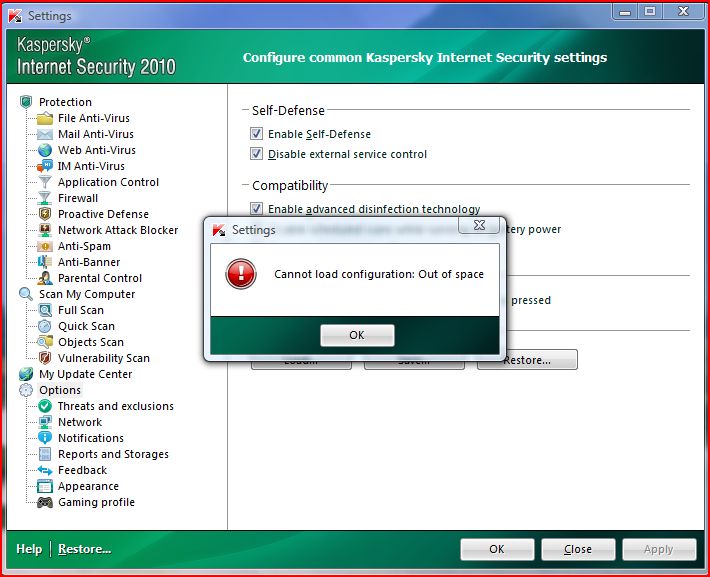The width and height of the screenshot is (710, 577).
Task: Click the Close button at the bottom
Action: pos(578,549)
